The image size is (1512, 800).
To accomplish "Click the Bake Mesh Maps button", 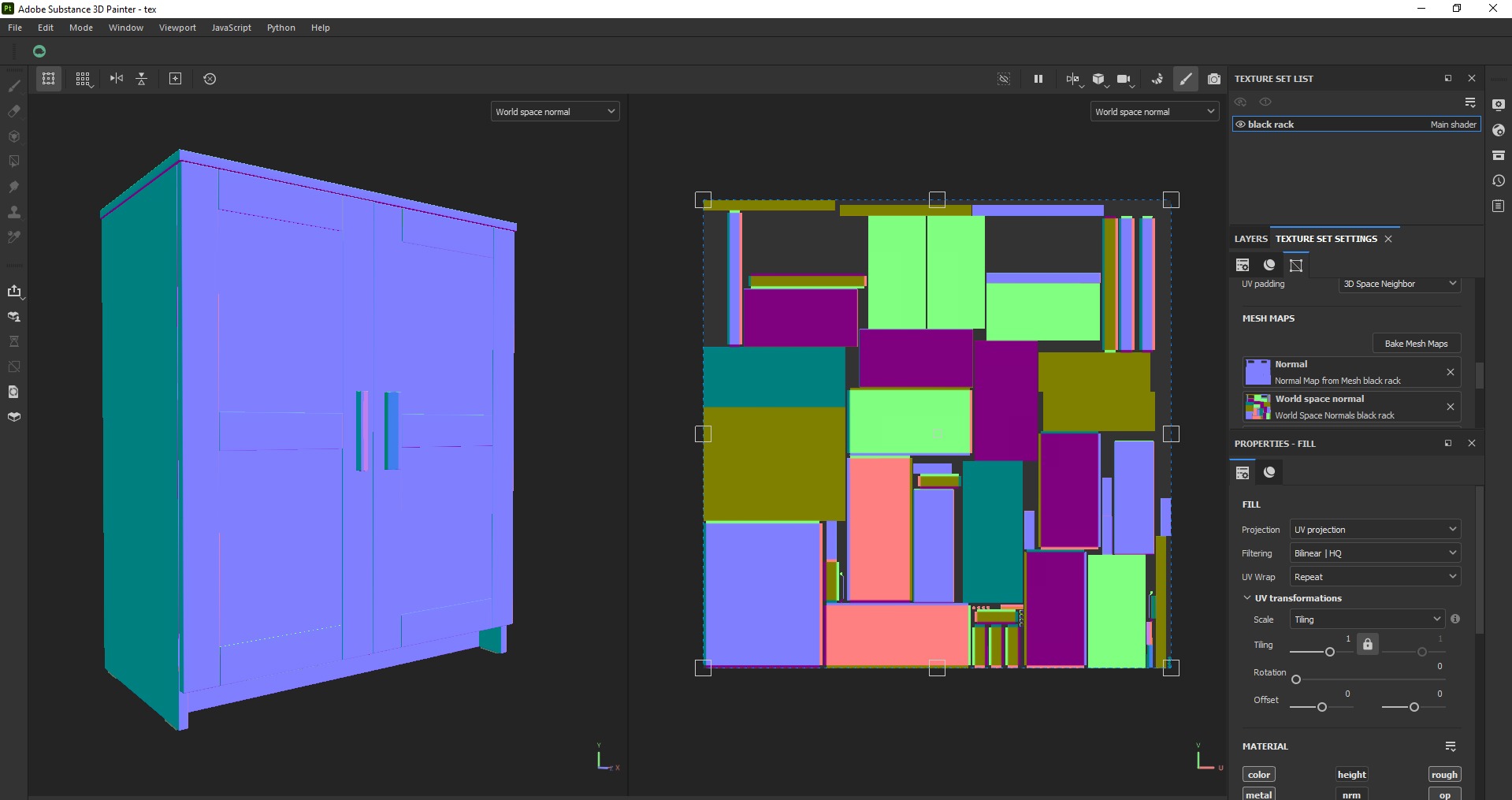I will 1416,344.
